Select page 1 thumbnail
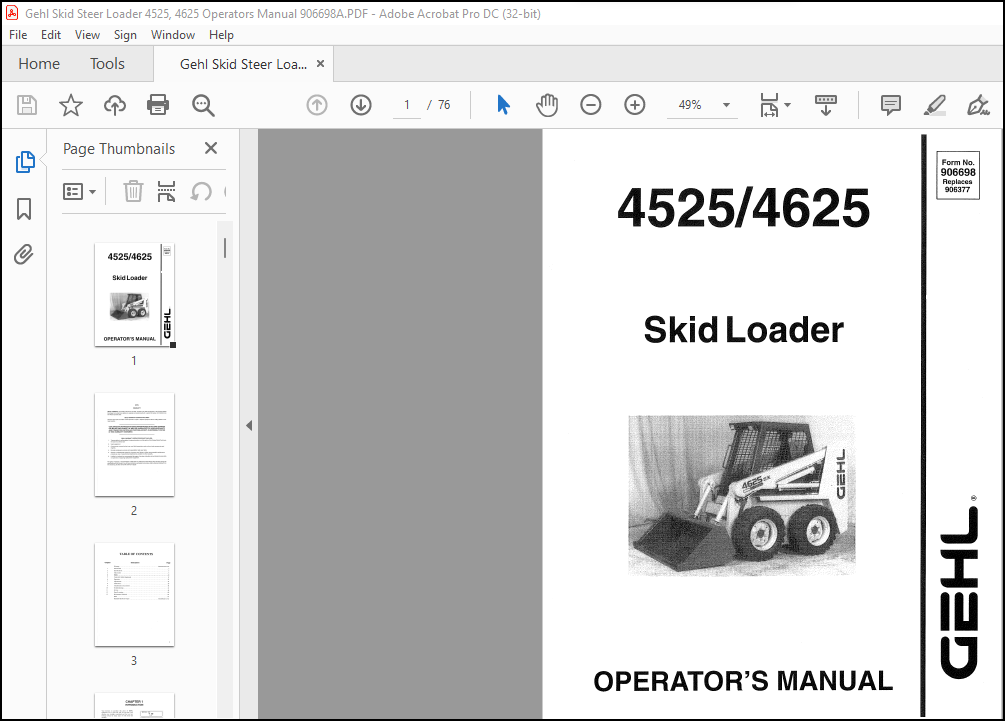1005x721 pixels. [x=134, y=295]
